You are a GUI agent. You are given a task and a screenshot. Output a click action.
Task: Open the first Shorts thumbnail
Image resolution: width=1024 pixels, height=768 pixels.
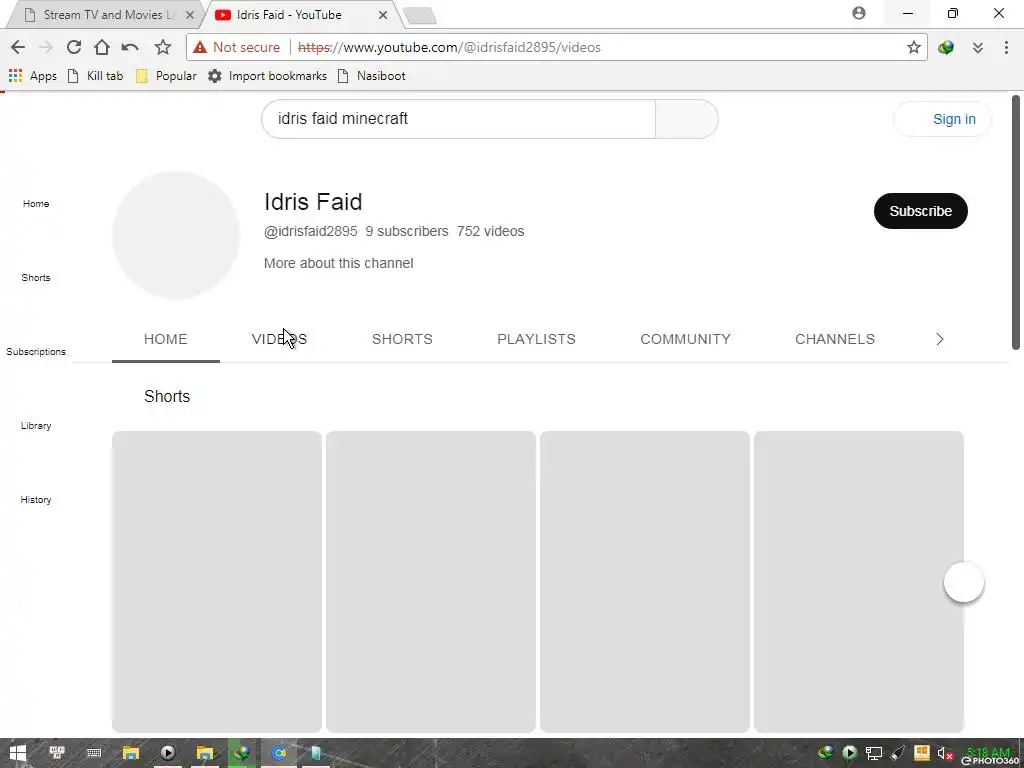click(x=217, y=581)
